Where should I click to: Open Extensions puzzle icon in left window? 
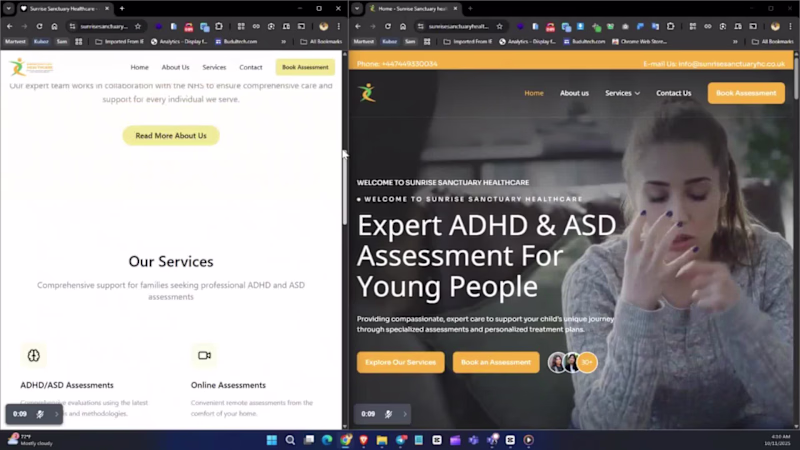click(219, 27)
